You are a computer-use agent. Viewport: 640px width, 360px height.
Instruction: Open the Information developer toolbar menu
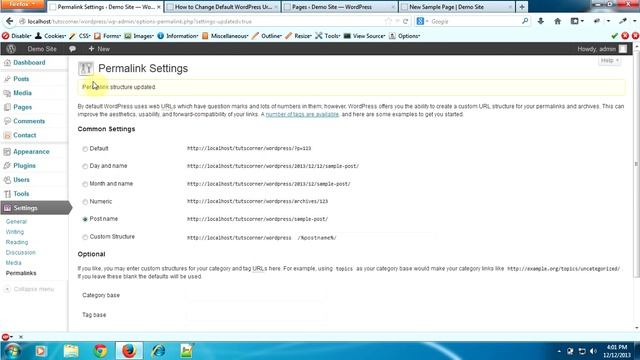click(178, 36)
